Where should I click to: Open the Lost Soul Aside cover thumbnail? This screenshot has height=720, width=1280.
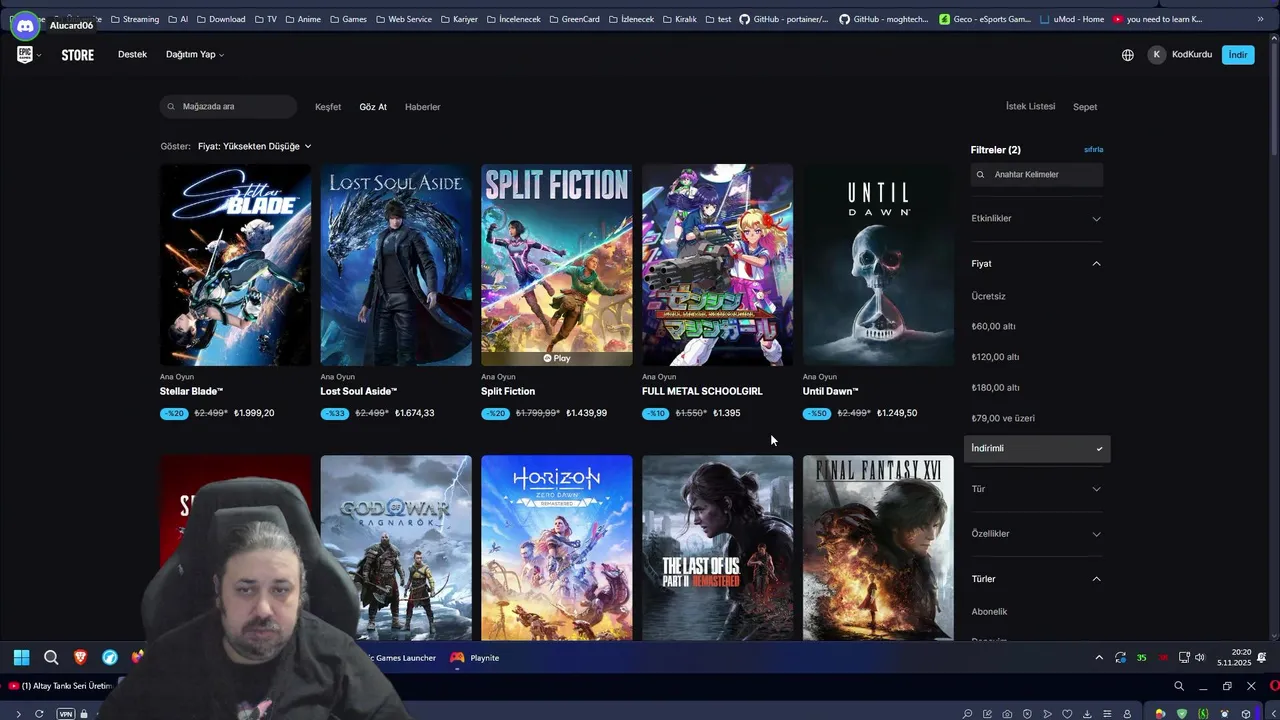[x=396, y=265]
